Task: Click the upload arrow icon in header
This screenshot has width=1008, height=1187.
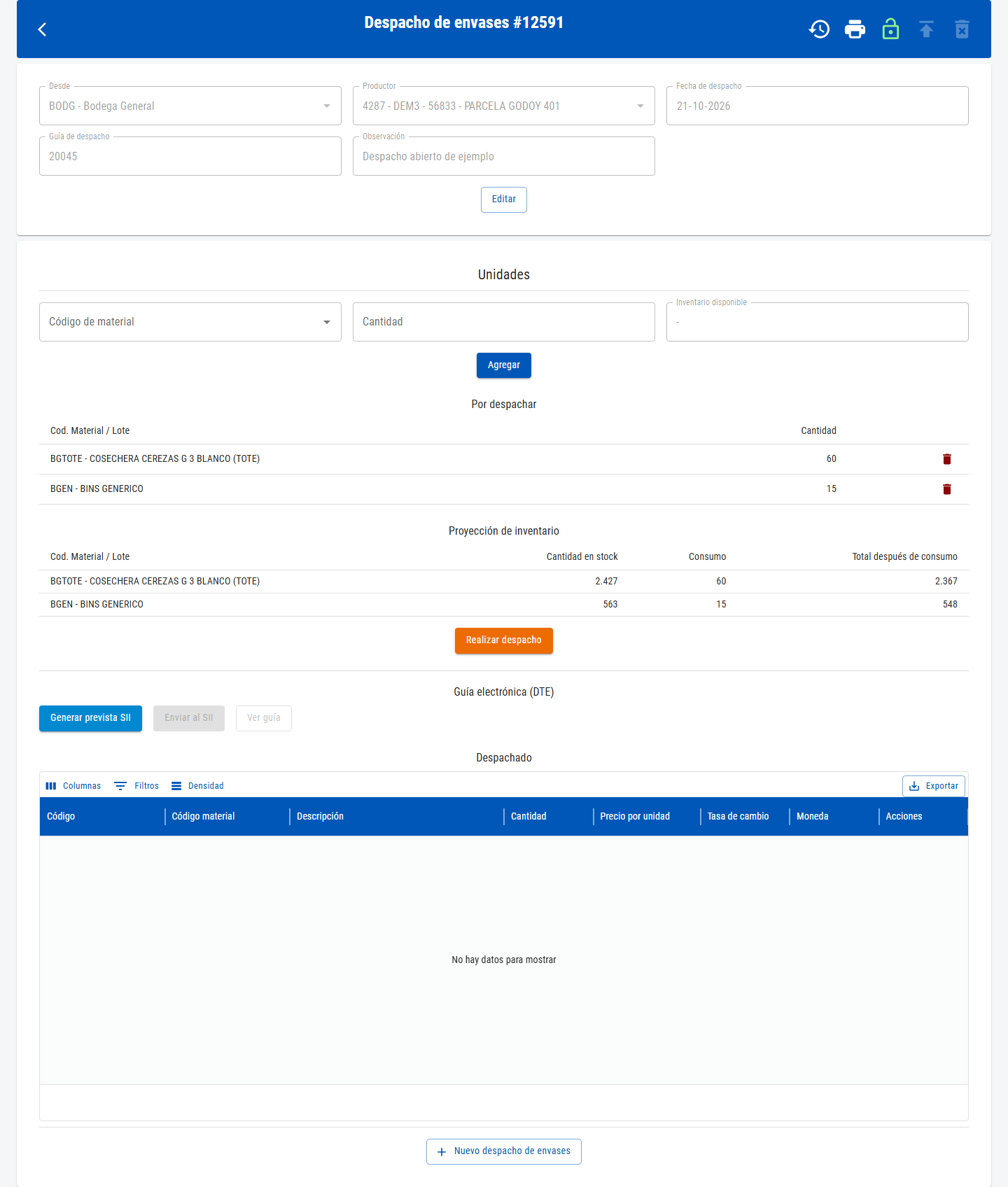Action: pyautogui.click(x=926, y=29)
